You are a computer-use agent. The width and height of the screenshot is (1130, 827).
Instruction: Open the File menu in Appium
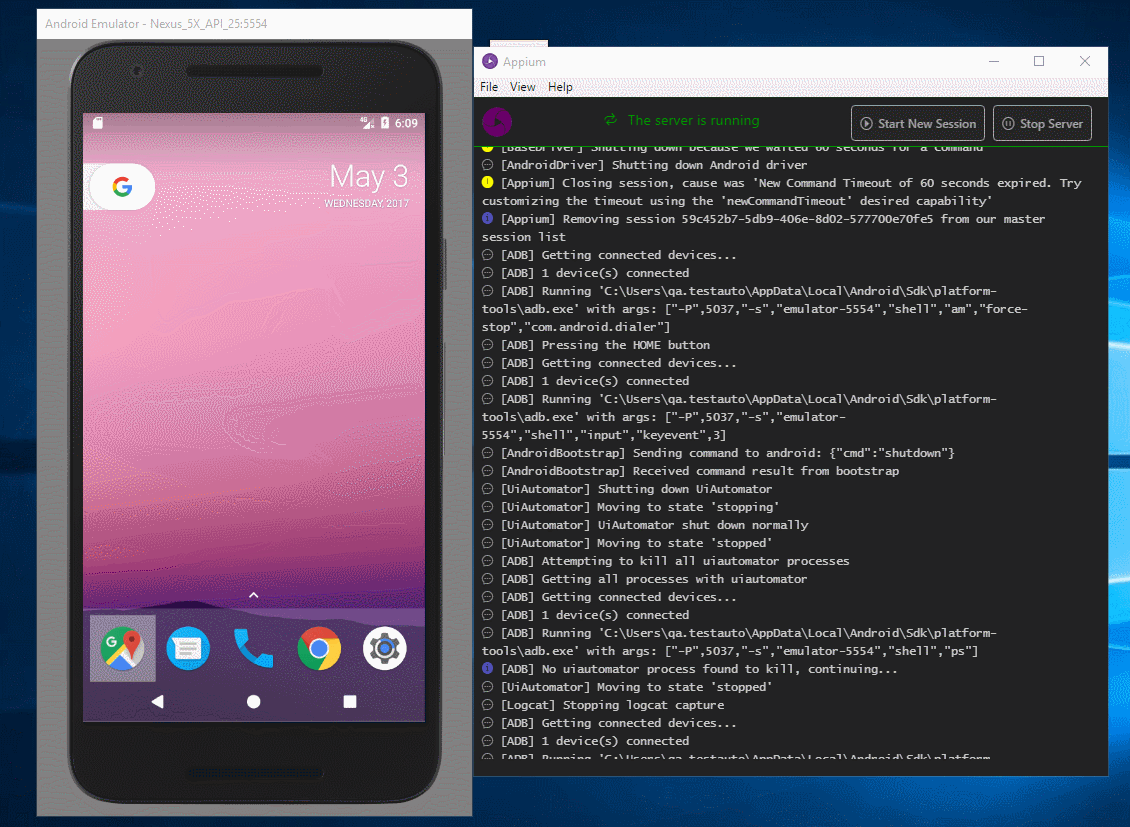point(489,86)
